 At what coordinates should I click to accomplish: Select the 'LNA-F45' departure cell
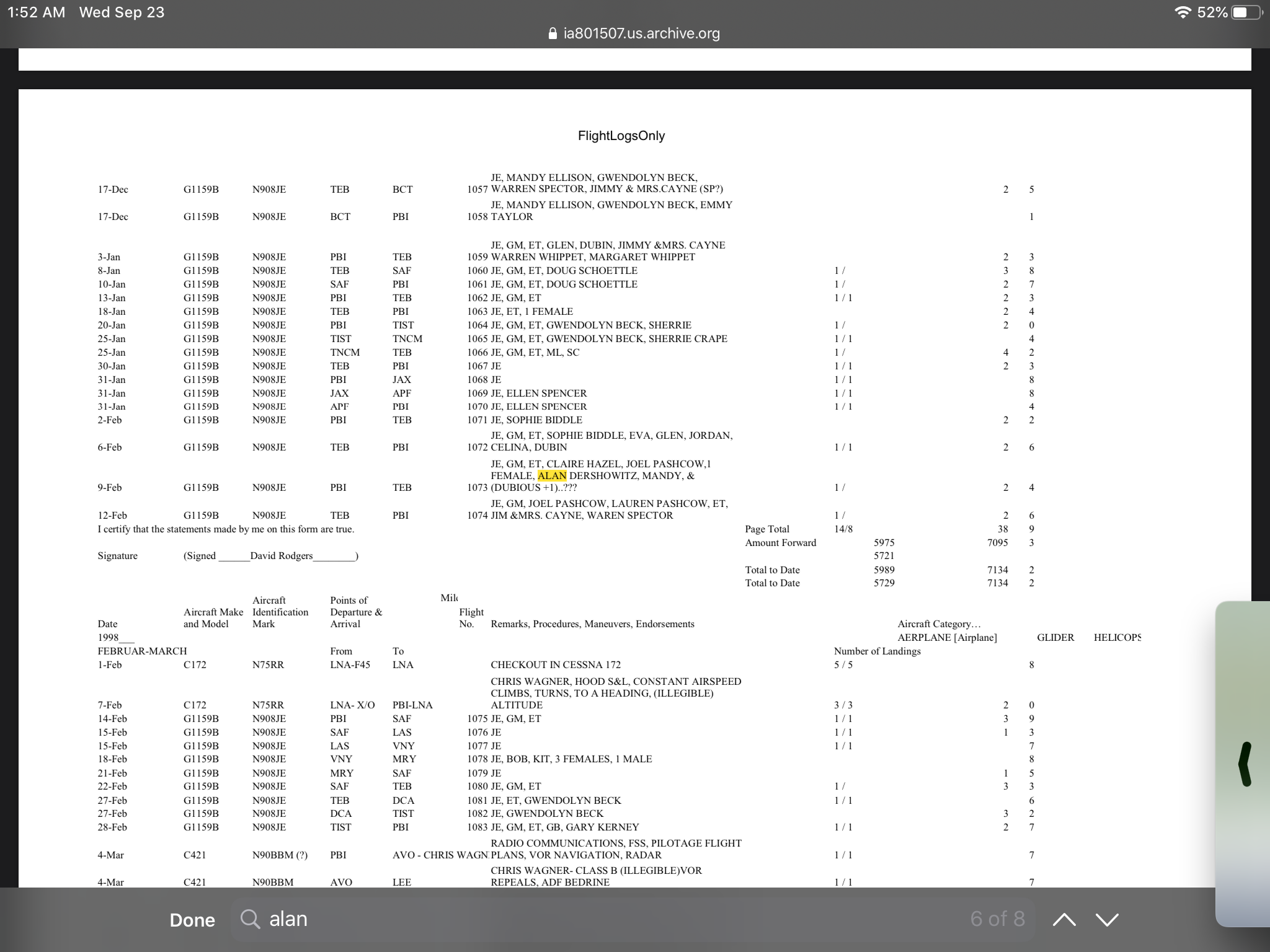coord(350,665)
